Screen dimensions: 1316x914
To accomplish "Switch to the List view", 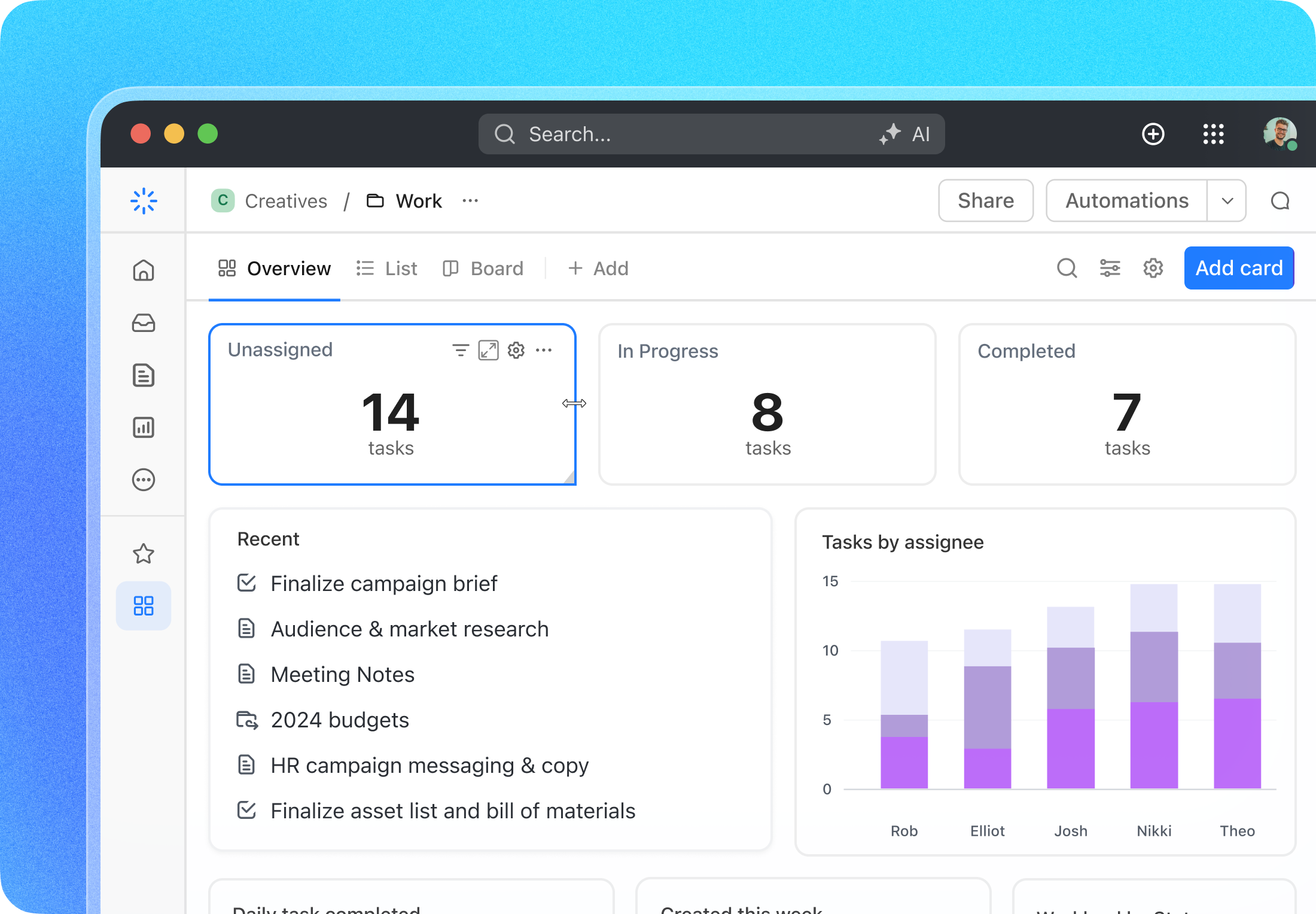I will pos(400,268).
